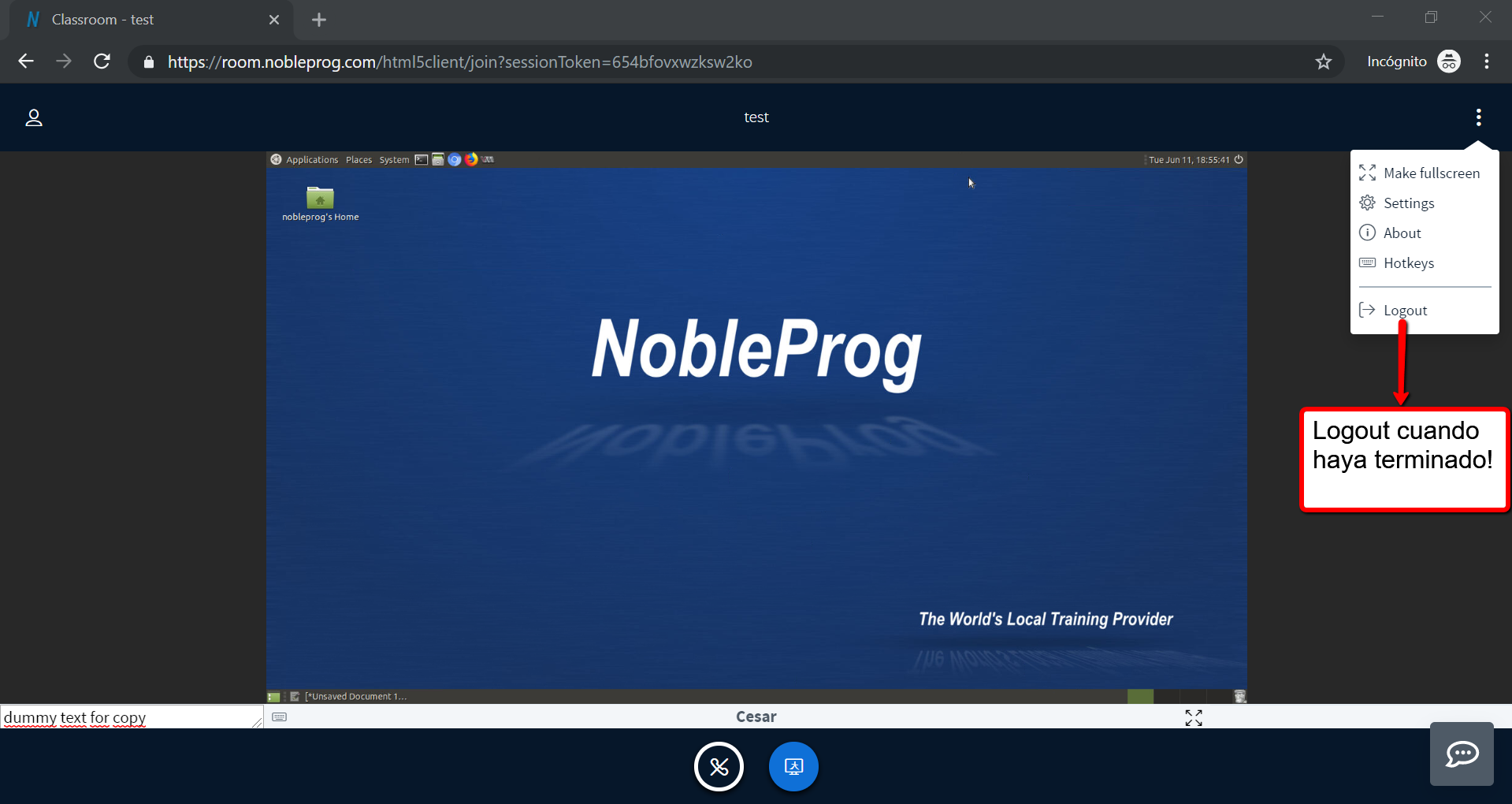Click the Ubuntu MATE logo in remote panel
The height and width of the screenshot is (804, 1512).
tap(276, 159)
